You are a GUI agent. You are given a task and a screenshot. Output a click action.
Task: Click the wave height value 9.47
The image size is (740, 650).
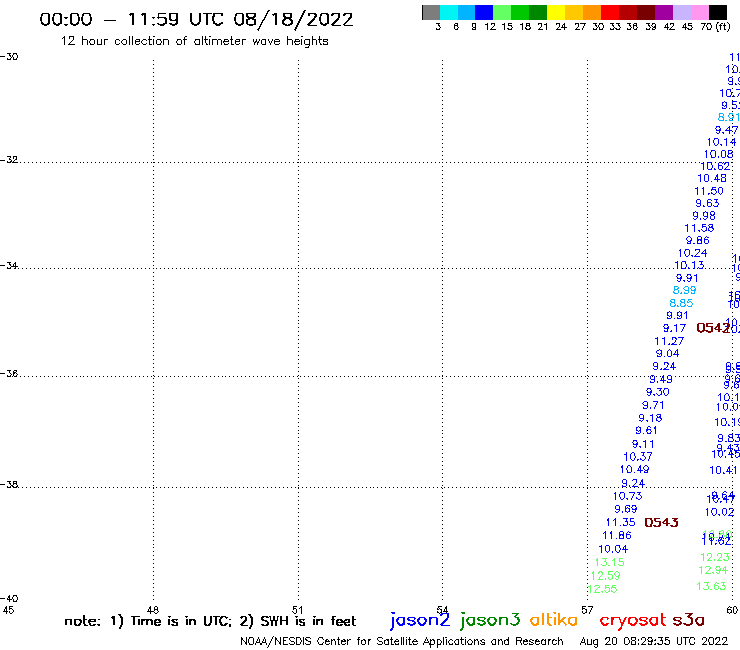726,130
